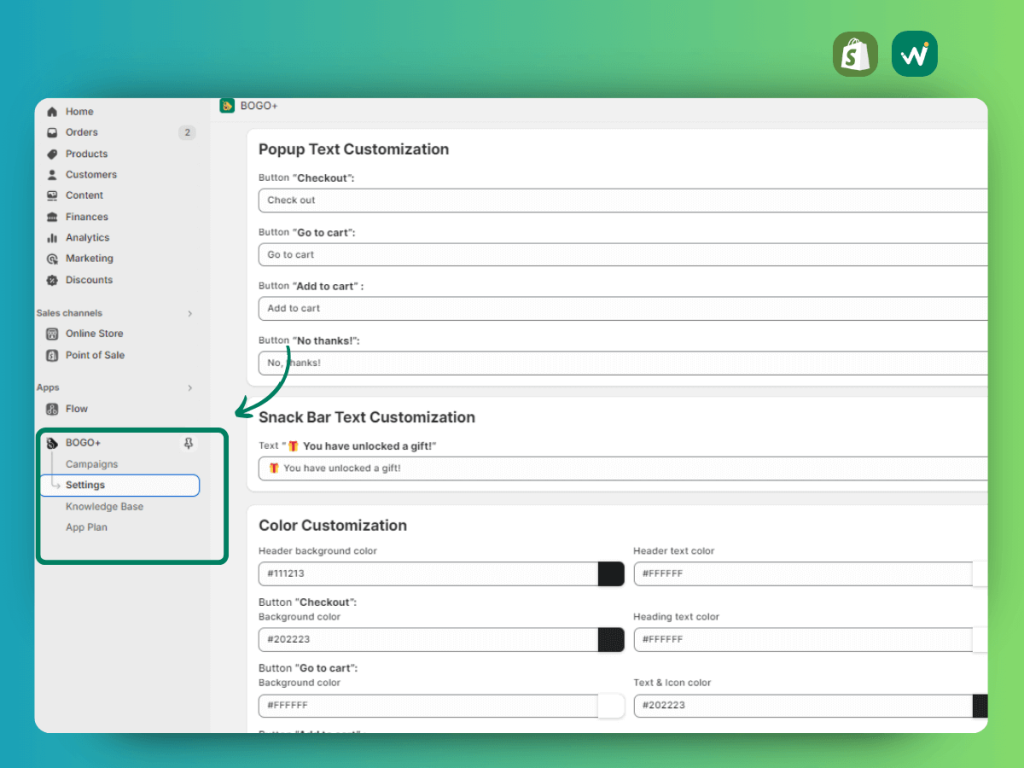Click the snack bar gift text field
Screen dimensions: 1024x768
[x=623, y=468]
